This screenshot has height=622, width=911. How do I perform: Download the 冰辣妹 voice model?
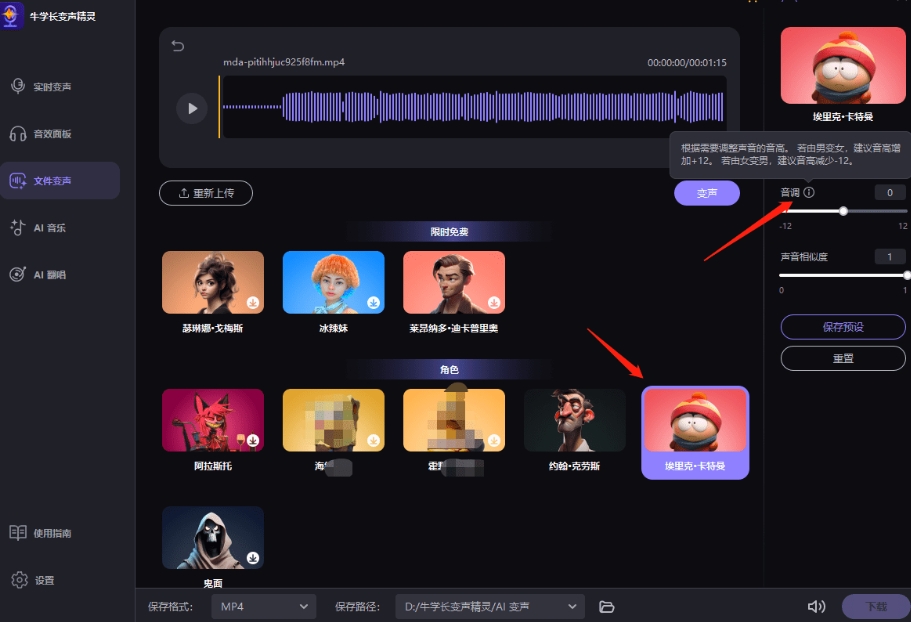pos(374,303)
